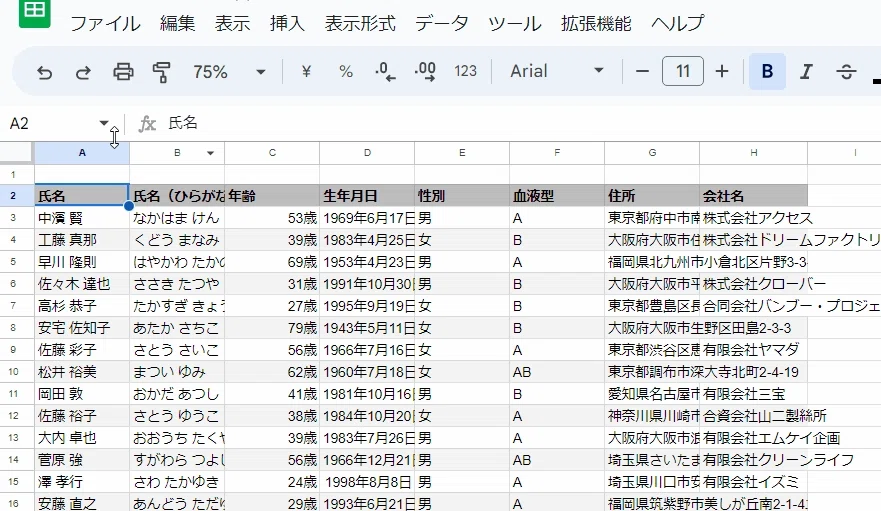Select cell 澤 孝行
Viewport: 881px width, 511px height.
coord(82,482)
